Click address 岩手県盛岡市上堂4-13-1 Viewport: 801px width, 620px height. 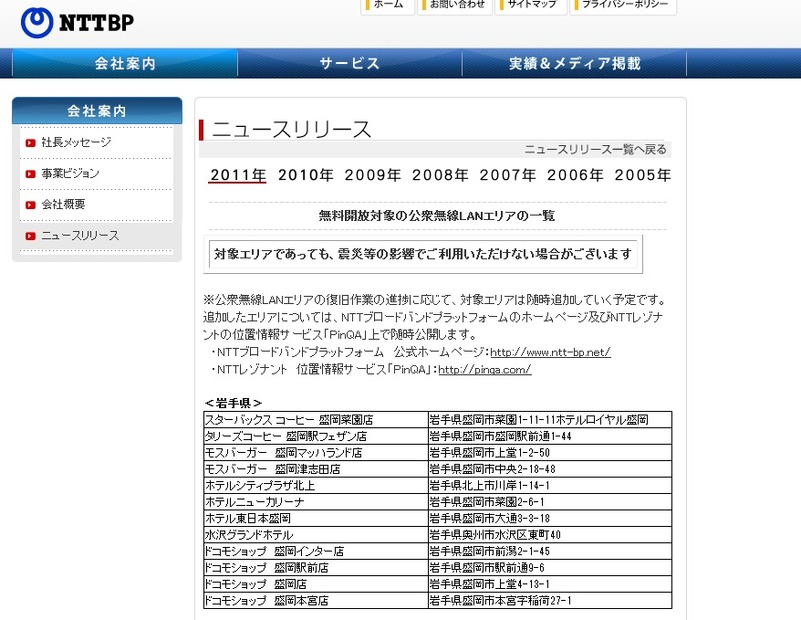click(550, 584)
